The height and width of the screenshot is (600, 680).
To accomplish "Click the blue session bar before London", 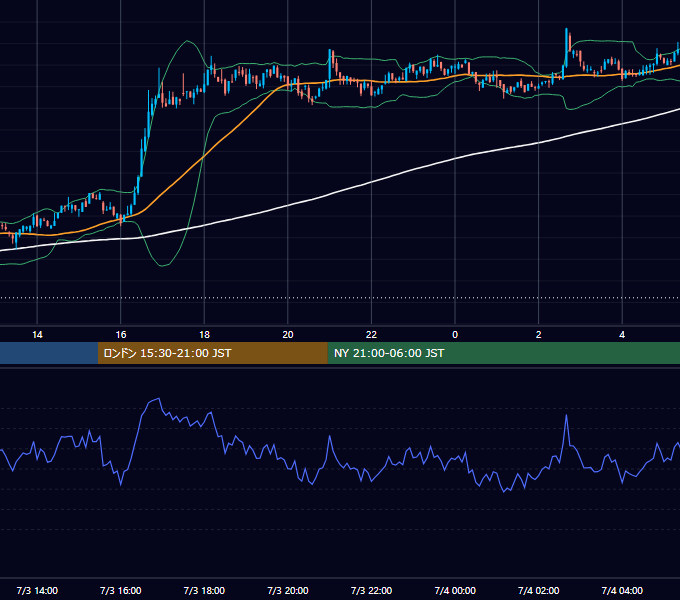I will 49,353.
